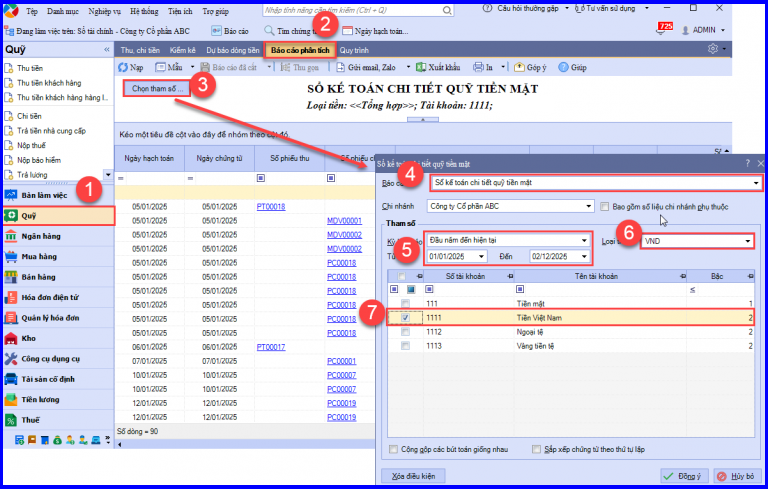This screenshot has height=489, width=768.
Task: Click the Nạp reload icon
Action: [123, 67]
